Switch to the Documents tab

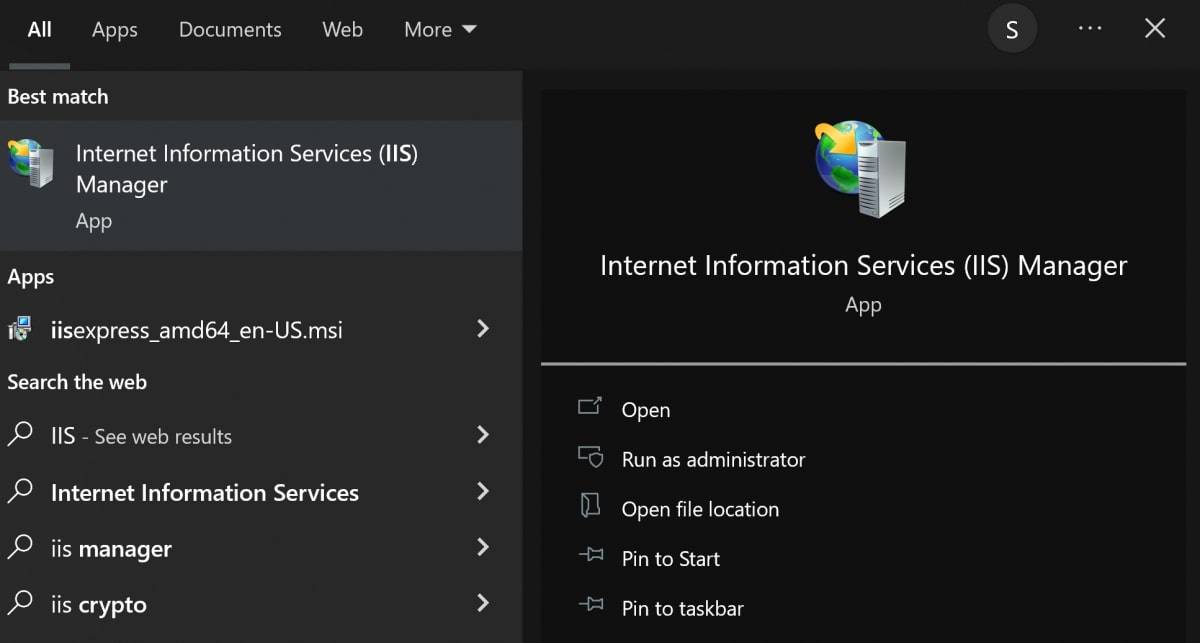point(230,30)
